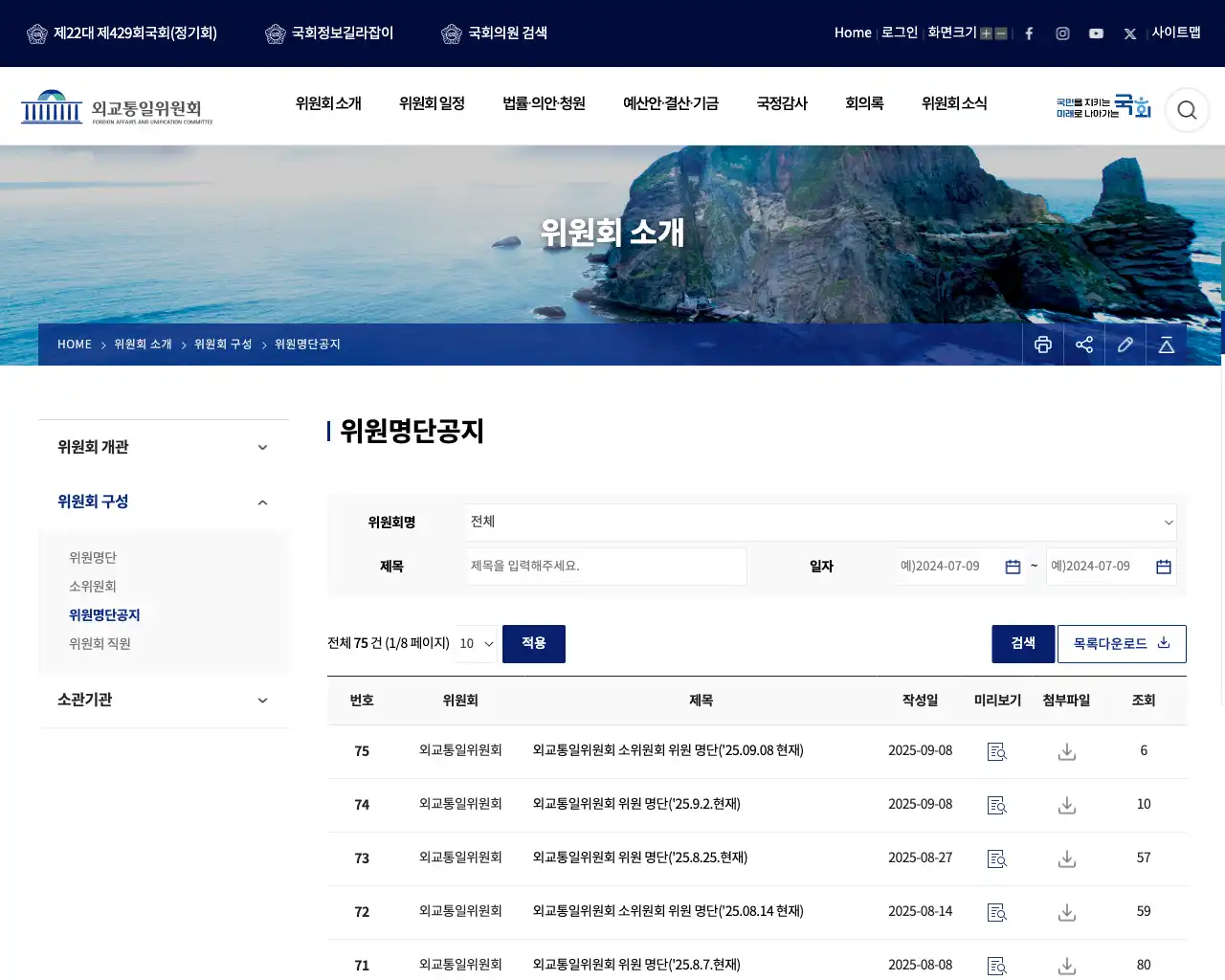The height and width of the screenshot is (980, 1225).
Task: Focus the start date input field
Action: [x=961, y=567]
